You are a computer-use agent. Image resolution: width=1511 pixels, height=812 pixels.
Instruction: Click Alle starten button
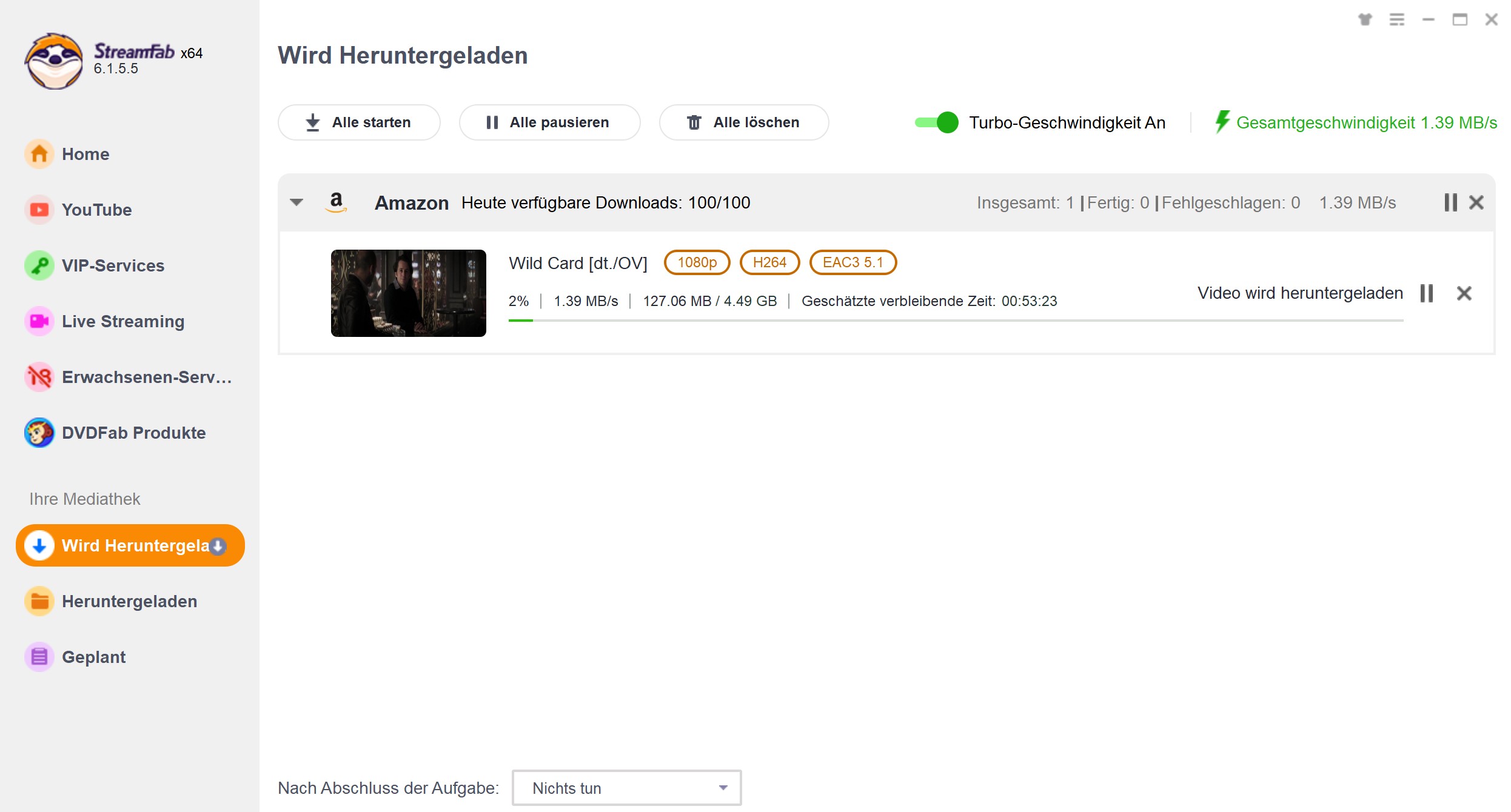(359, 122)
